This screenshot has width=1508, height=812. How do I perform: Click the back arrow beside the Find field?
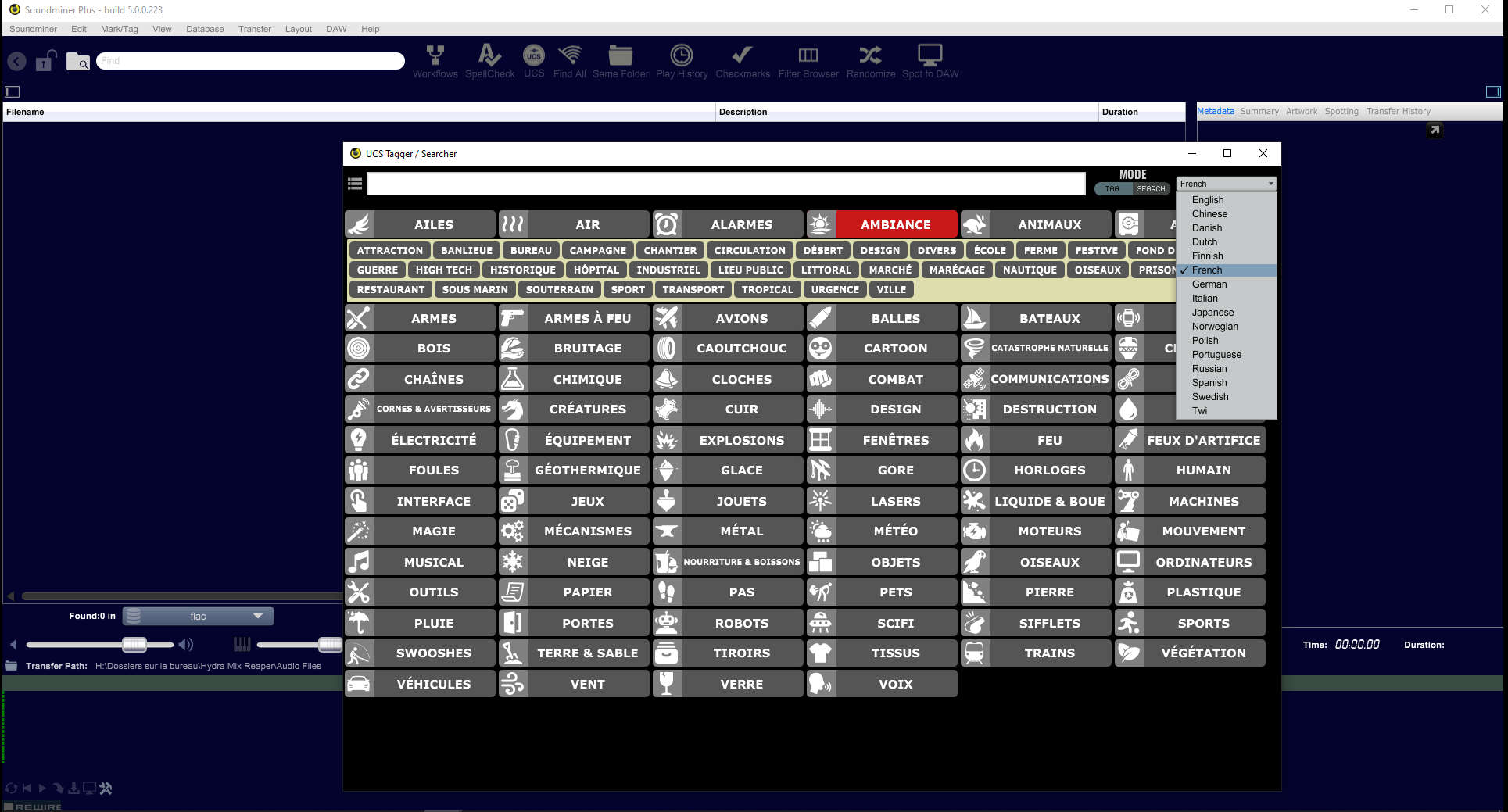[16, 61]
